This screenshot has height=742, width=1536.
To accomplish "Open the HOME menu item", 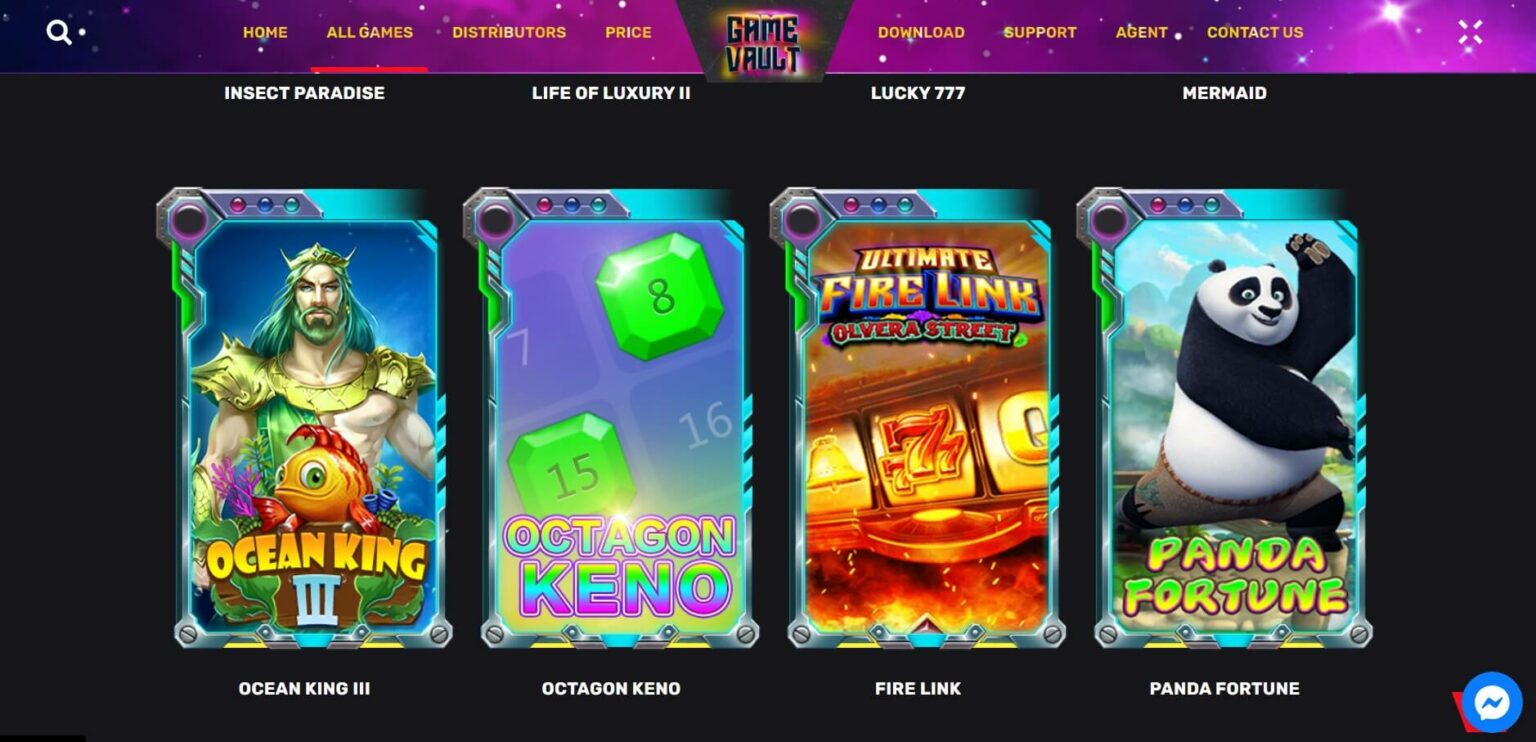I will click(265, 32).
